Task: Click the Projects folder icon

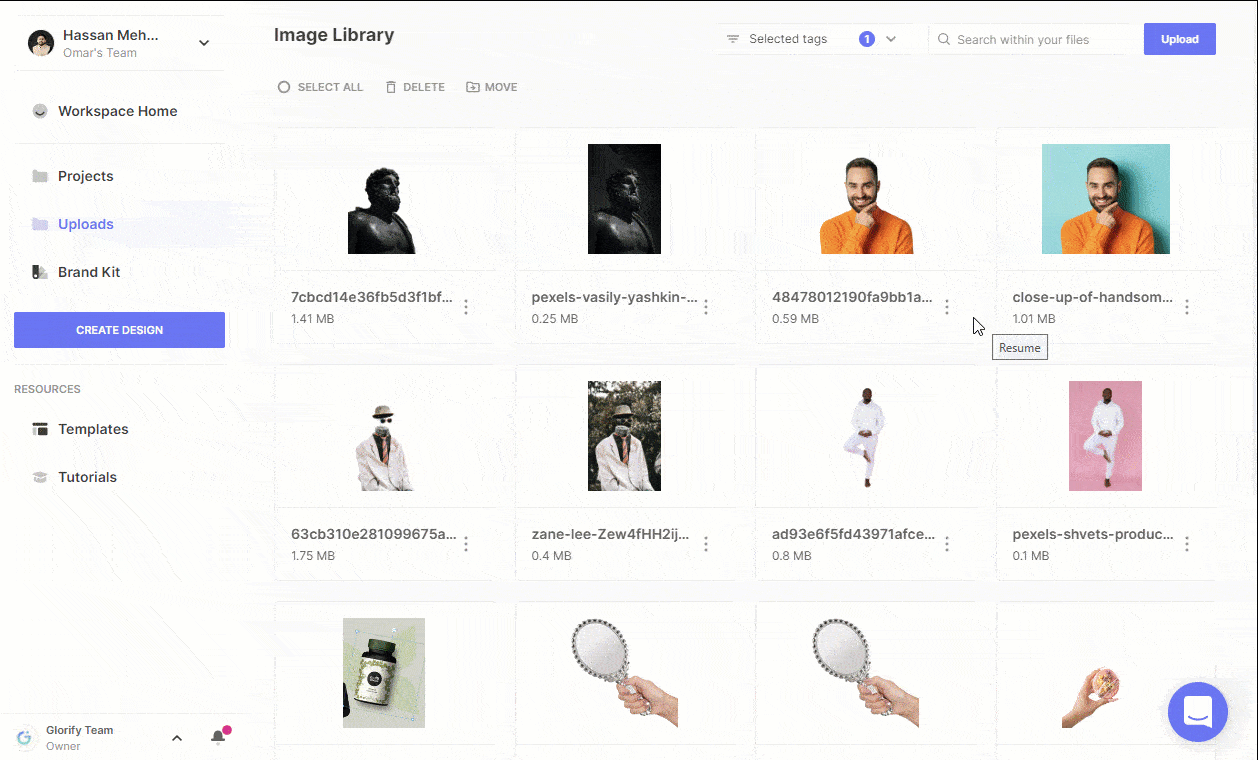Action: pyautogui.click(x=40, y=176)
